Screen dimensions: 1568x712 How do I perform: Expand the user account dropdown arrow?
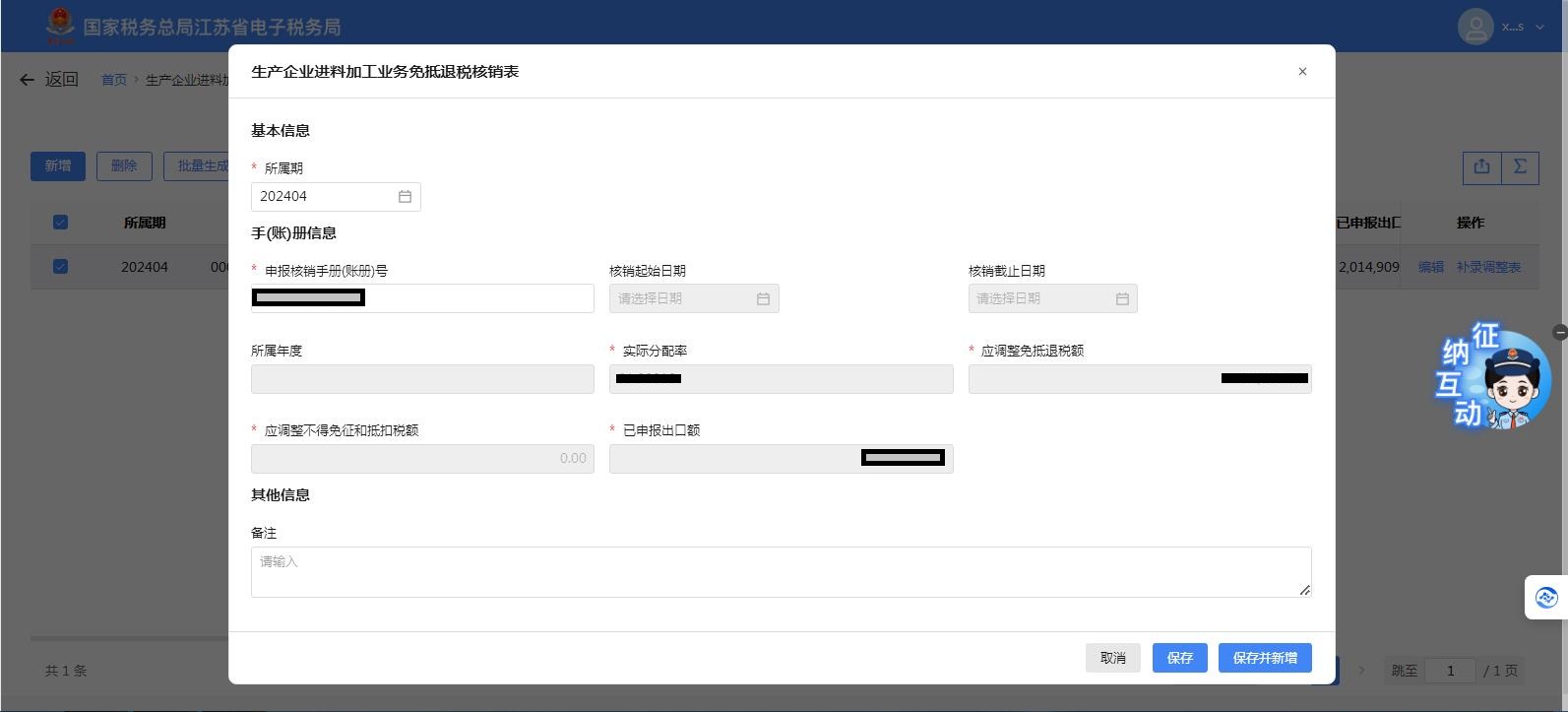(1540, 27)
